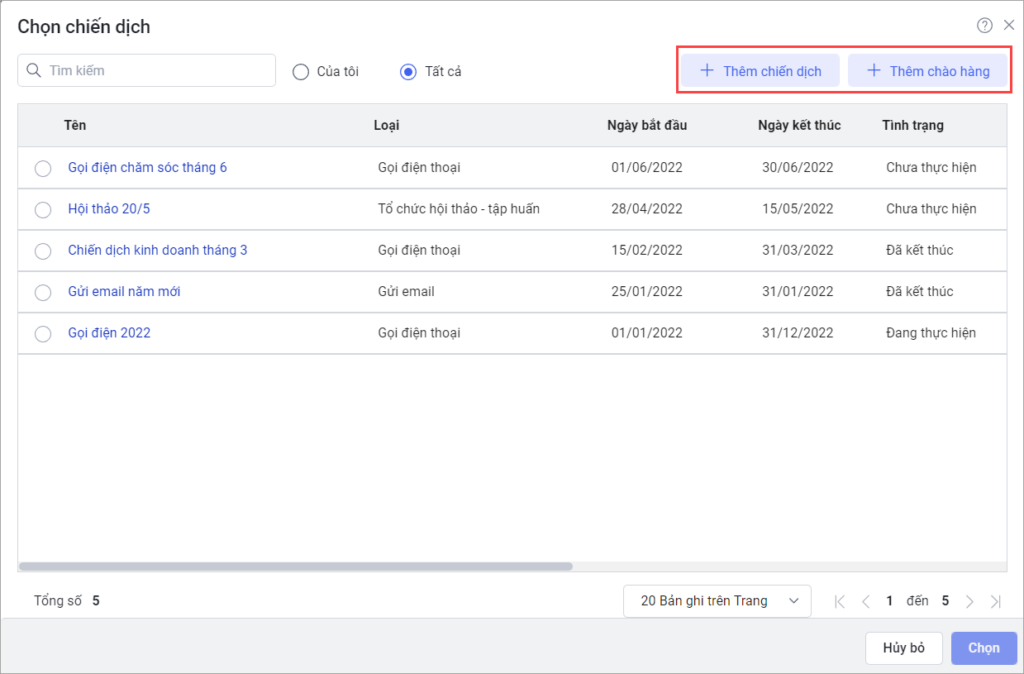Click Chưa thực hiện status of Hội thảo 20/5
Screen dimensions: 1024x674
(931, 209)
